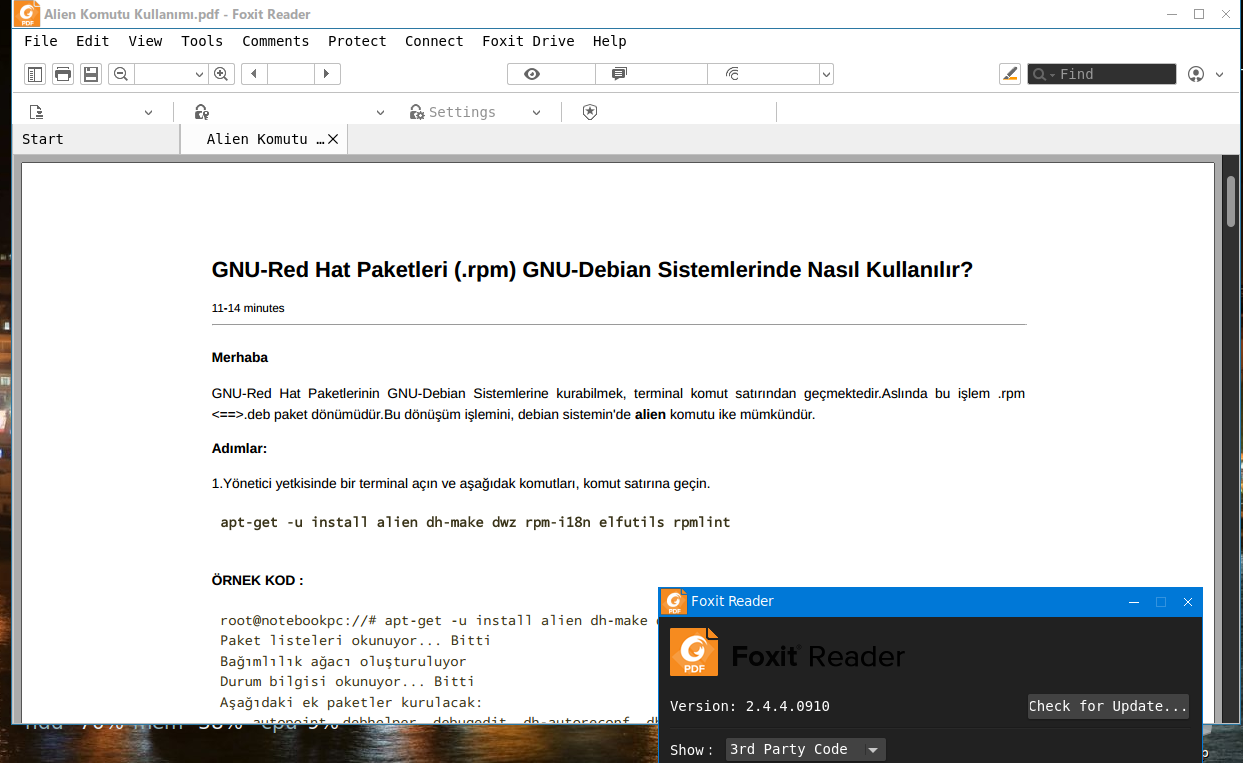Click the wireless cast icon in toolbar
This screenshot has width=1243, height=763.
click(732, 74)
